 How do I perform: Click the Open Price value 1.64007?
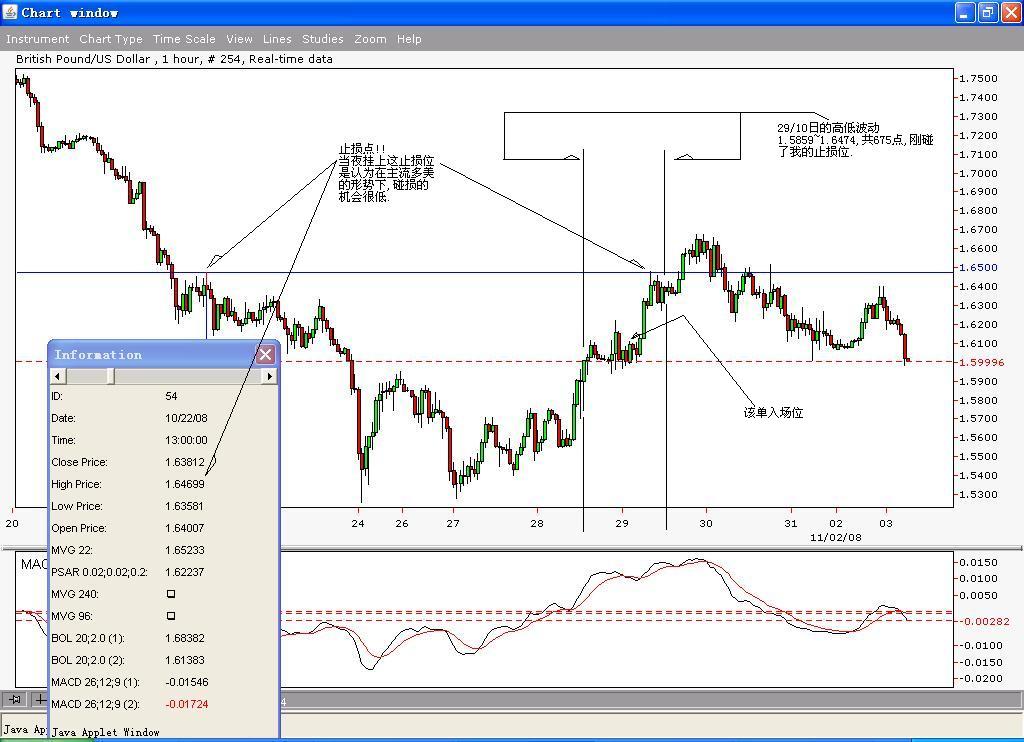click(185, 528)
